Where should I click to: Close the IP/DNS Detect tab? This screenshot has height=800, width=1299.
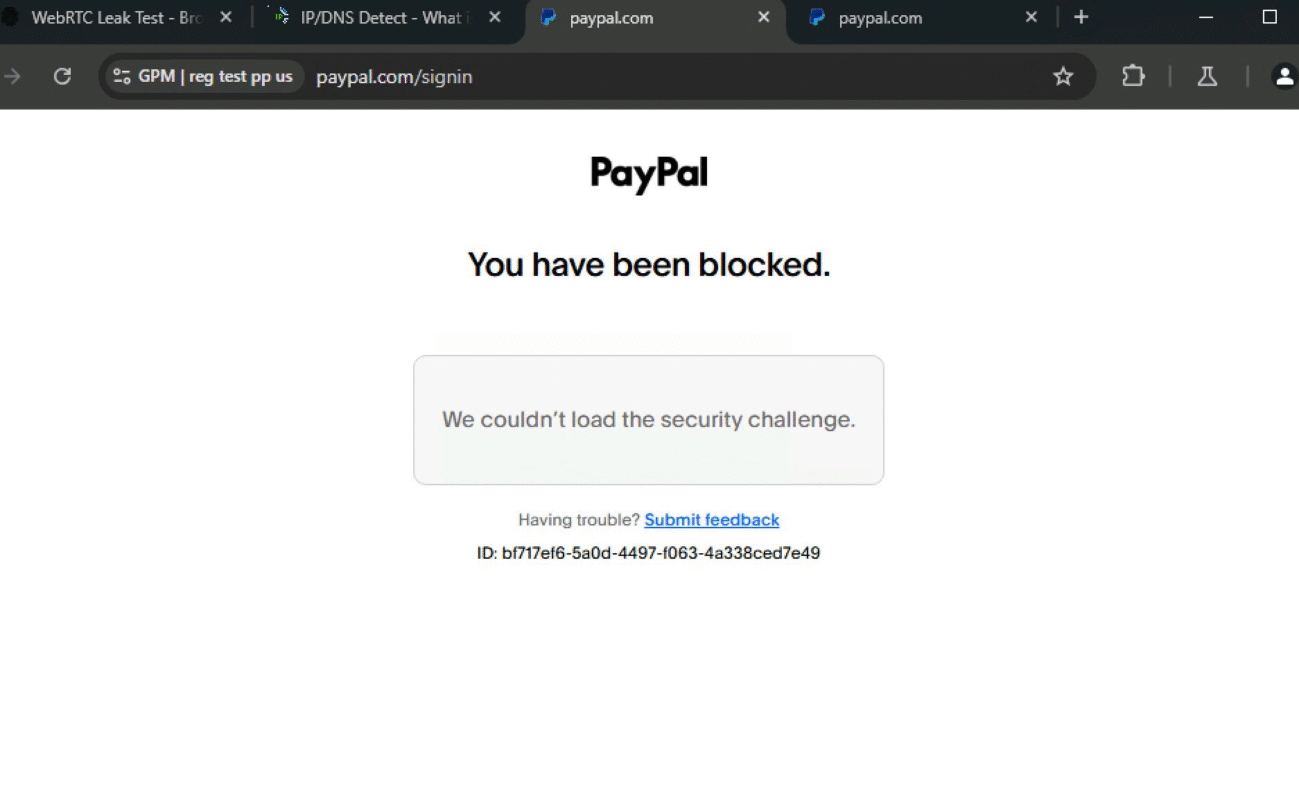[x=495, y=17]
